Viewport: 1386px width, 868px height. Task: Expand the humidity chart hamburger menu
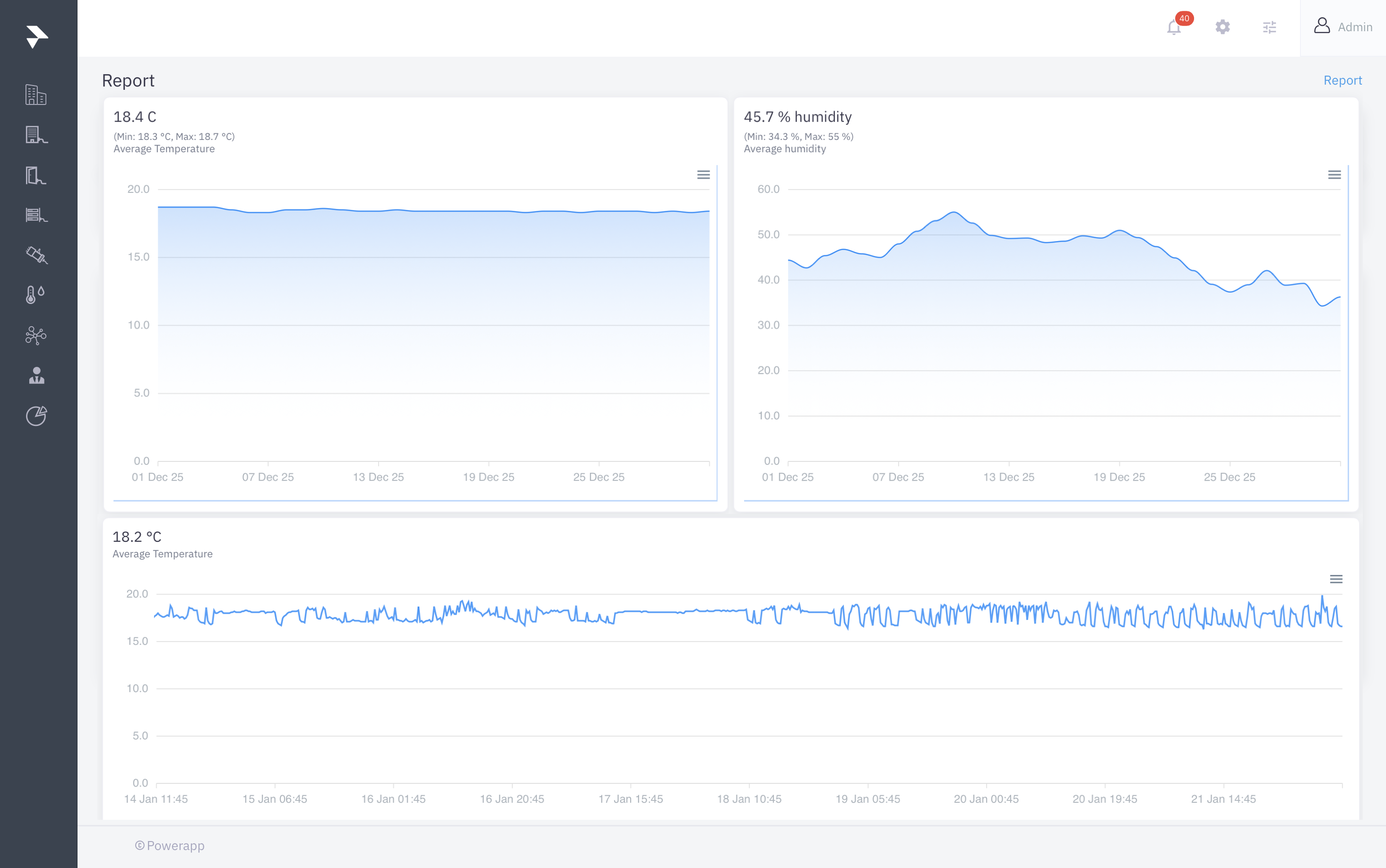pos(1334,174)
